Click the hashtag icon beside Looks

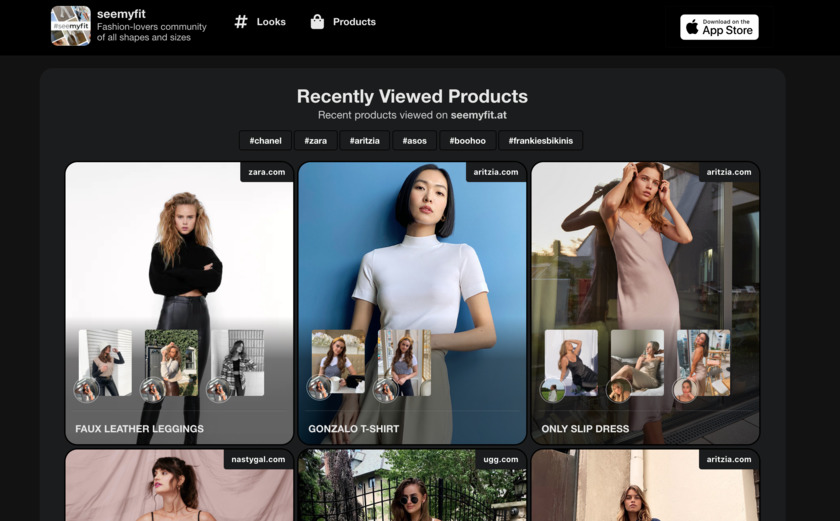coord(241,22)
